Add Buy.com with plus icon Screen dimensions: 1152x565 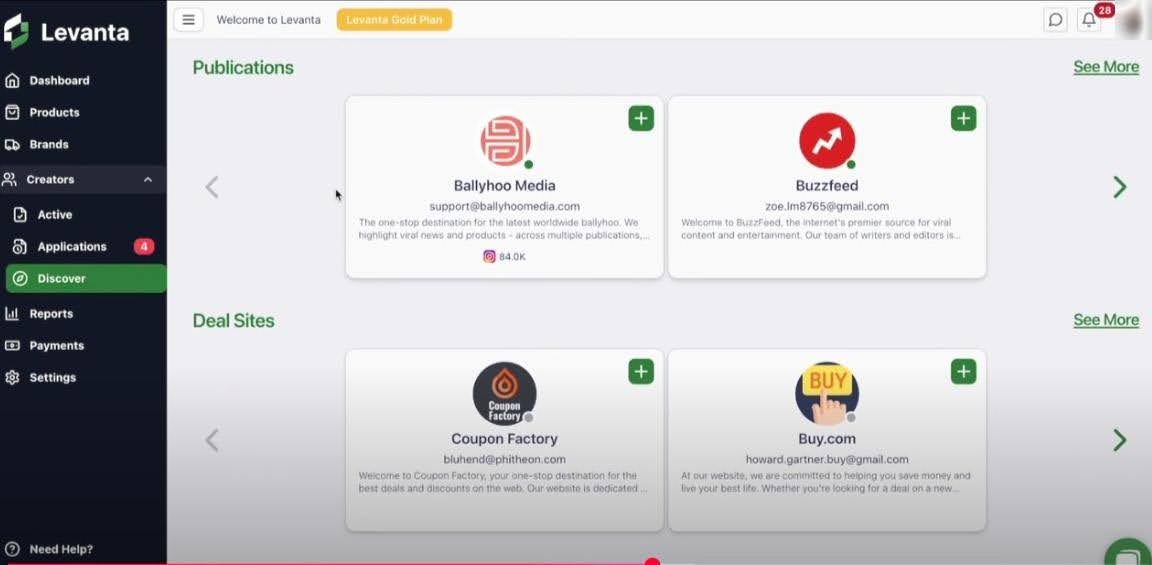click(x=963, y=372)
